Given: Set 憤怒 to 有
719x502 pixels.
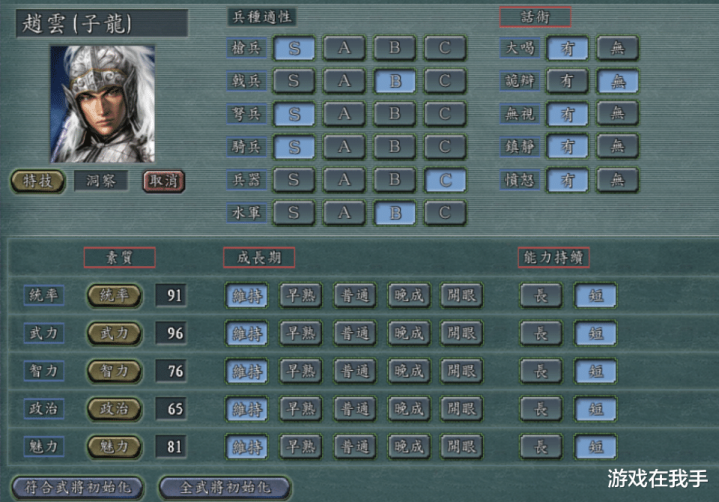Looking at the screenshot, I should 567,180.
